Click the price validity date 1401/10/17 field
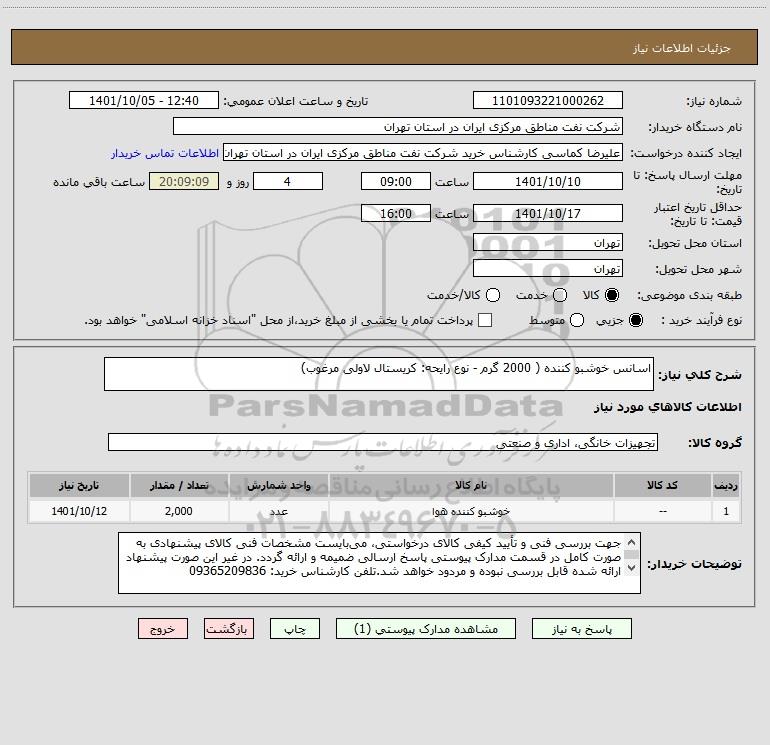770x745 pixels. (x=548, y=213)
